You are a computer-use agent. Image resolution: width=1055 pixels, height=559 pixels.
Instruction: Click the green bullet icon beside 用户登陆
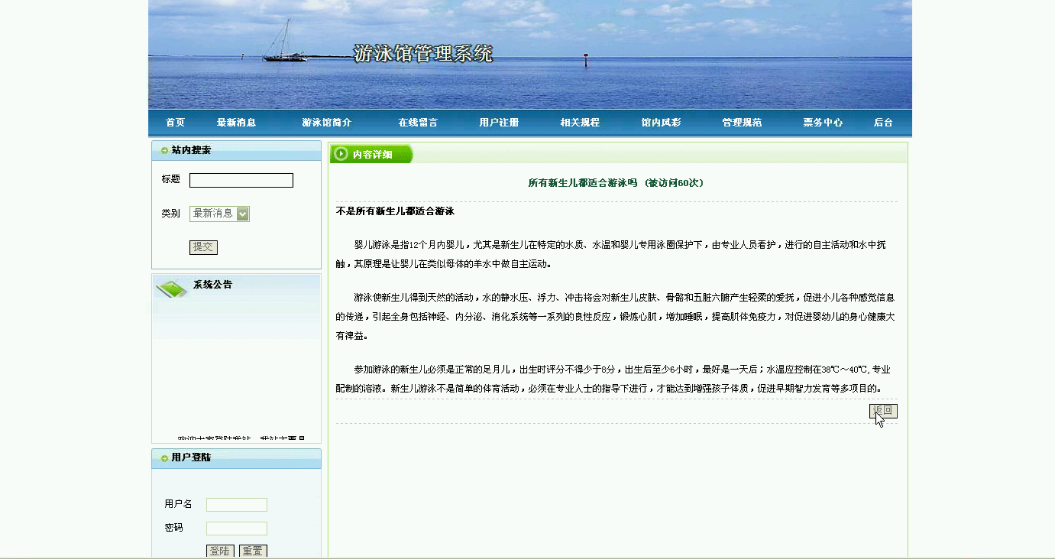tap(164, 458)
